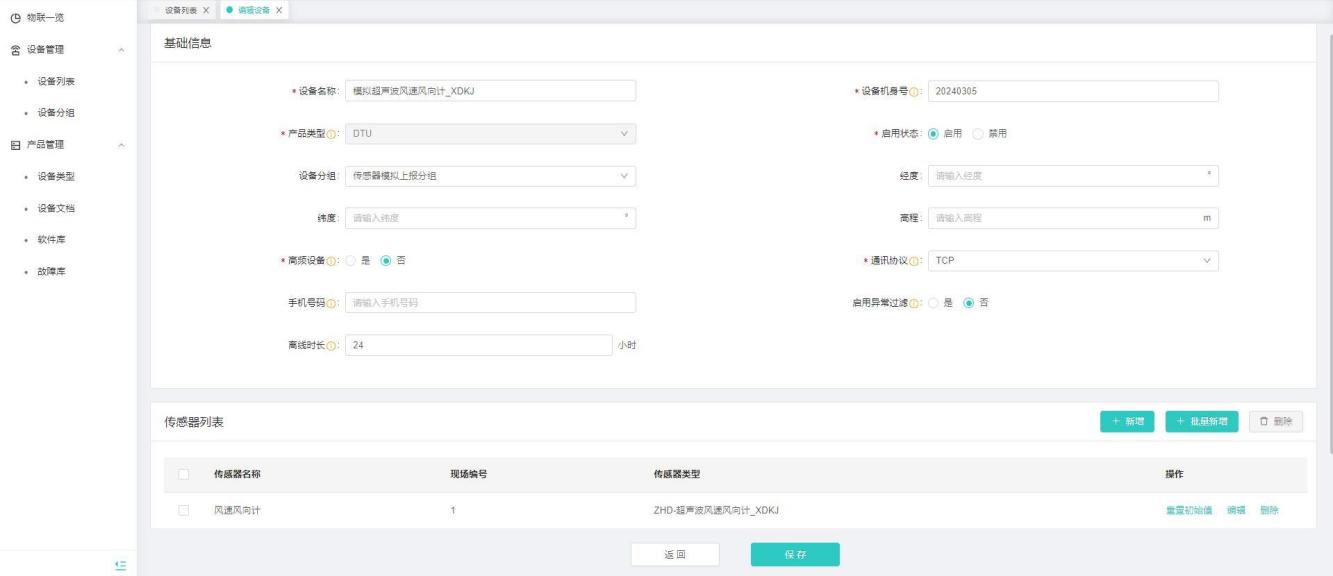Close the 编辑设备 tab with its X
This screenshot has width=1333, height=576.
(x=278, y=10)
